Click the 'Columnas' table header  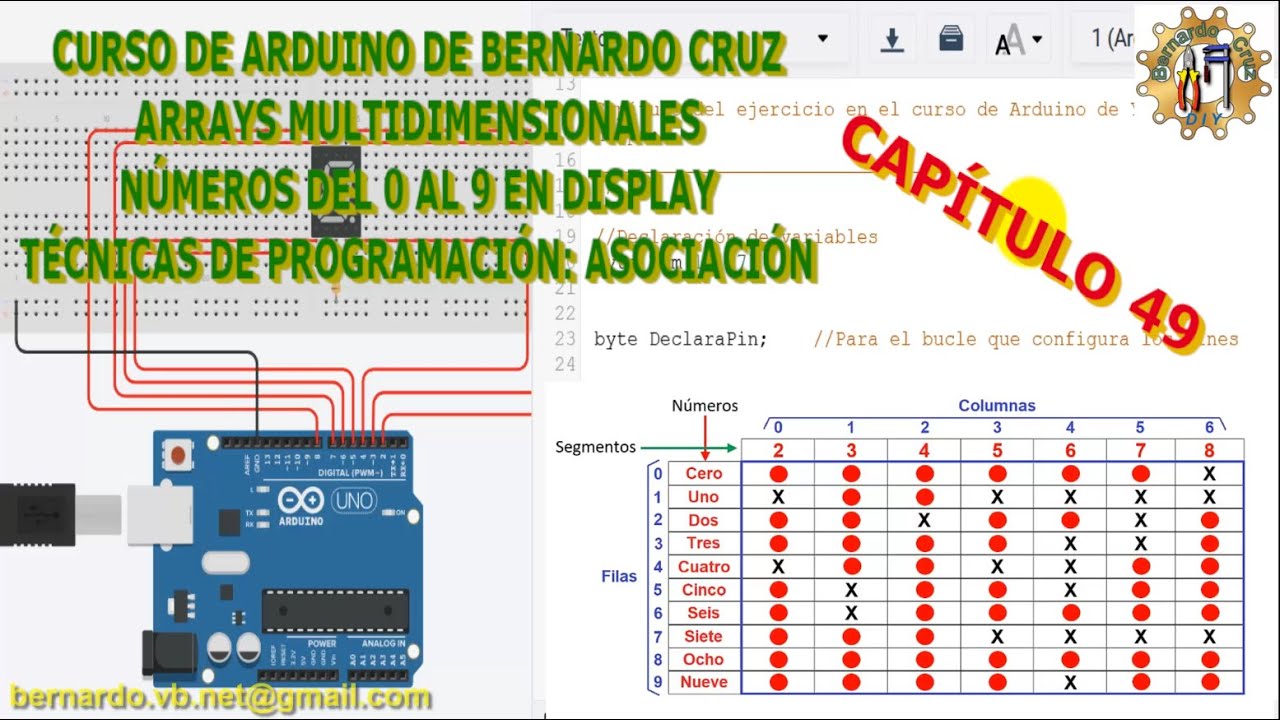997,406
